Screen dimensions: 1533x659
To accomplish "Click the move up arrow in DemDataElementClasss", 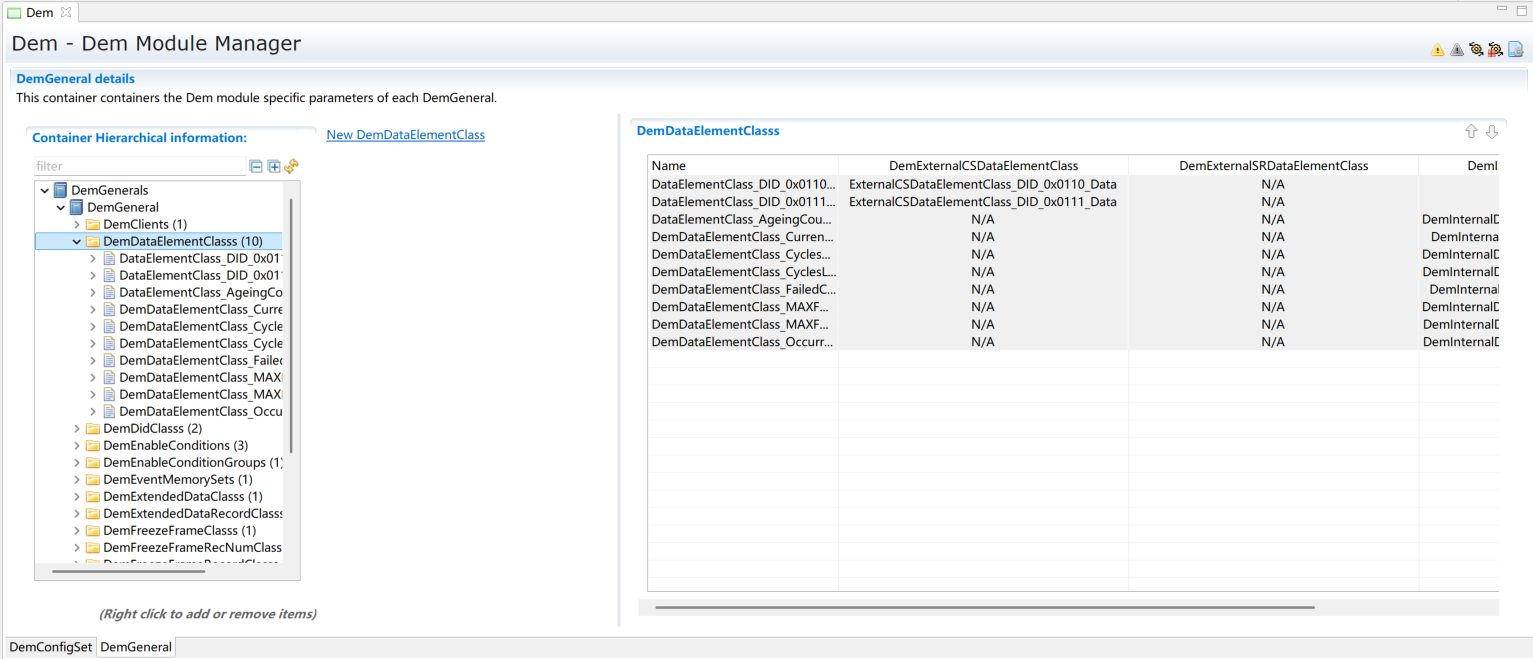I will click(x=1471, y=132).
